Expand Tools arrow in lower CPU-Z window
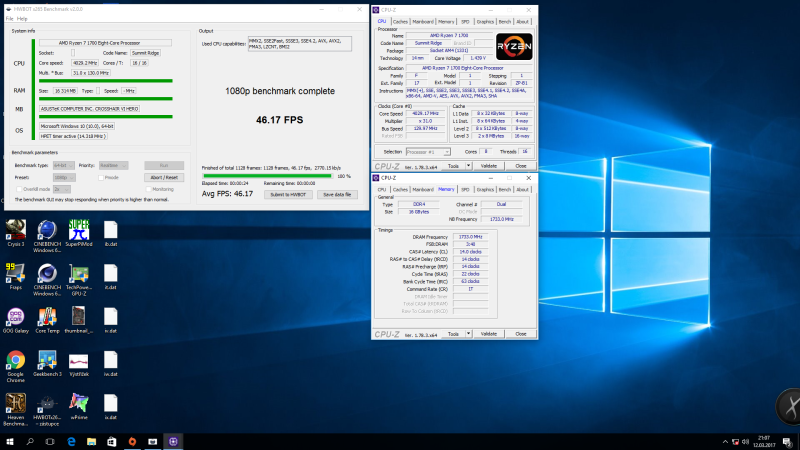This screenshot has height=450, width=800. 468,334
